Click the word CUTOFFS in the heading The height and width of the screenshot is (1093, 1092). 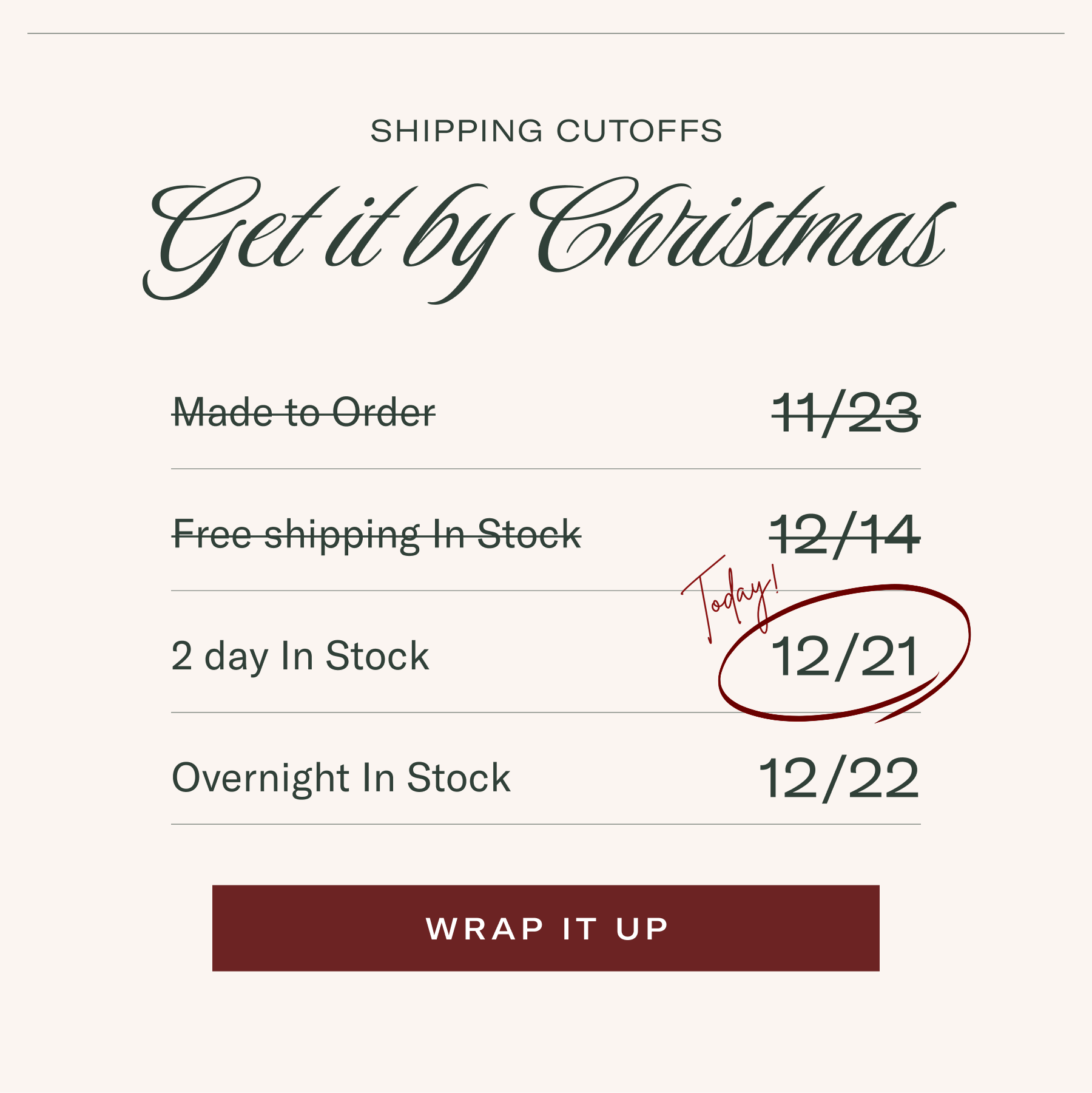click(x=639, y=131)
